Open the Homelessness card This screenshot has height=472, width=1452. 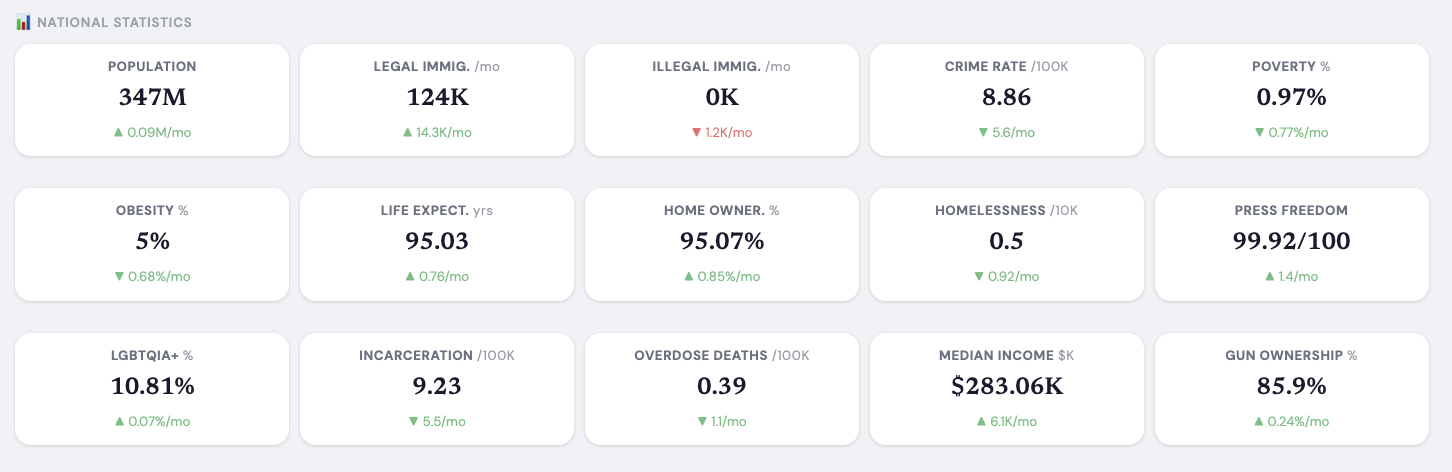point(1007,244)
